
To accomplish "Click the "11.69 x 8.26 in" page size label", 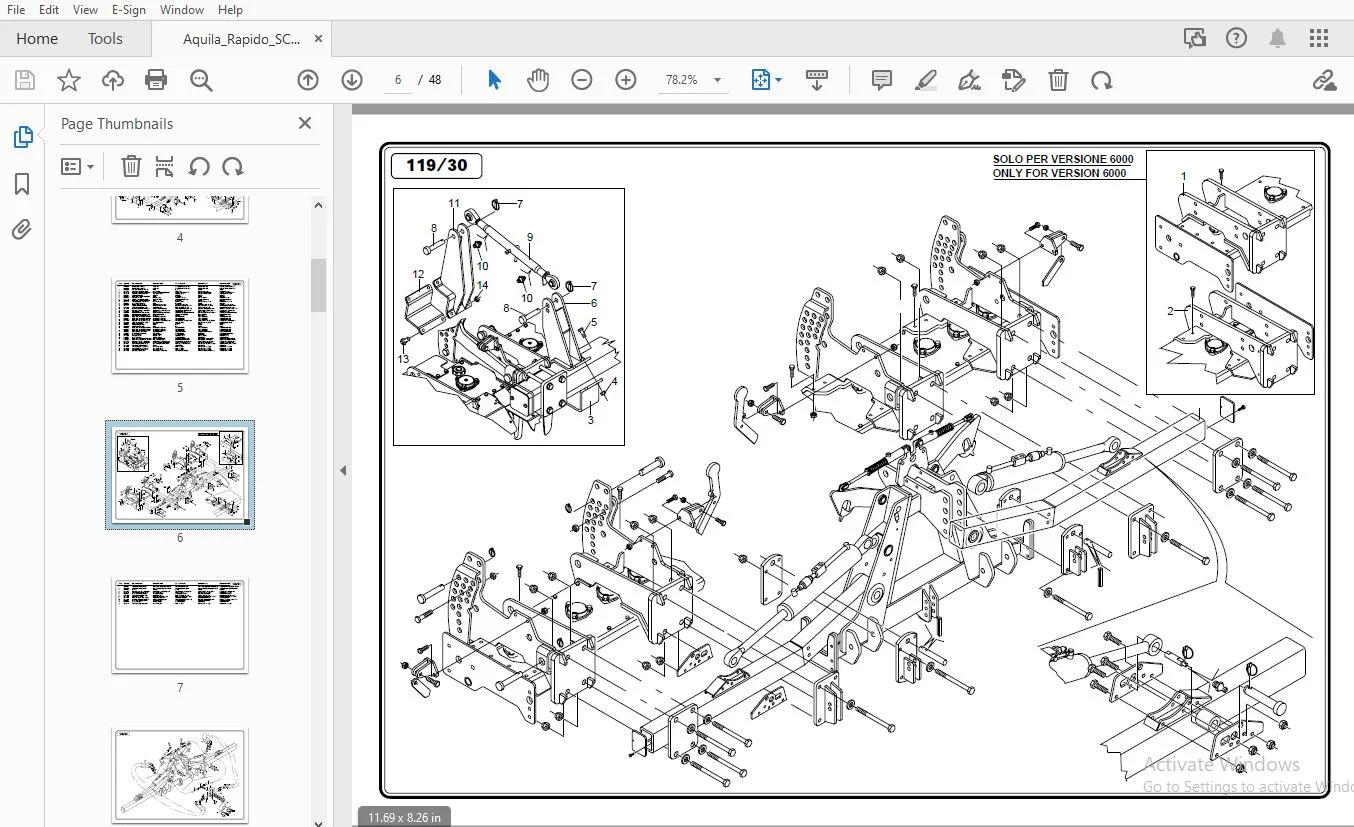I will [x=404, y=817].
